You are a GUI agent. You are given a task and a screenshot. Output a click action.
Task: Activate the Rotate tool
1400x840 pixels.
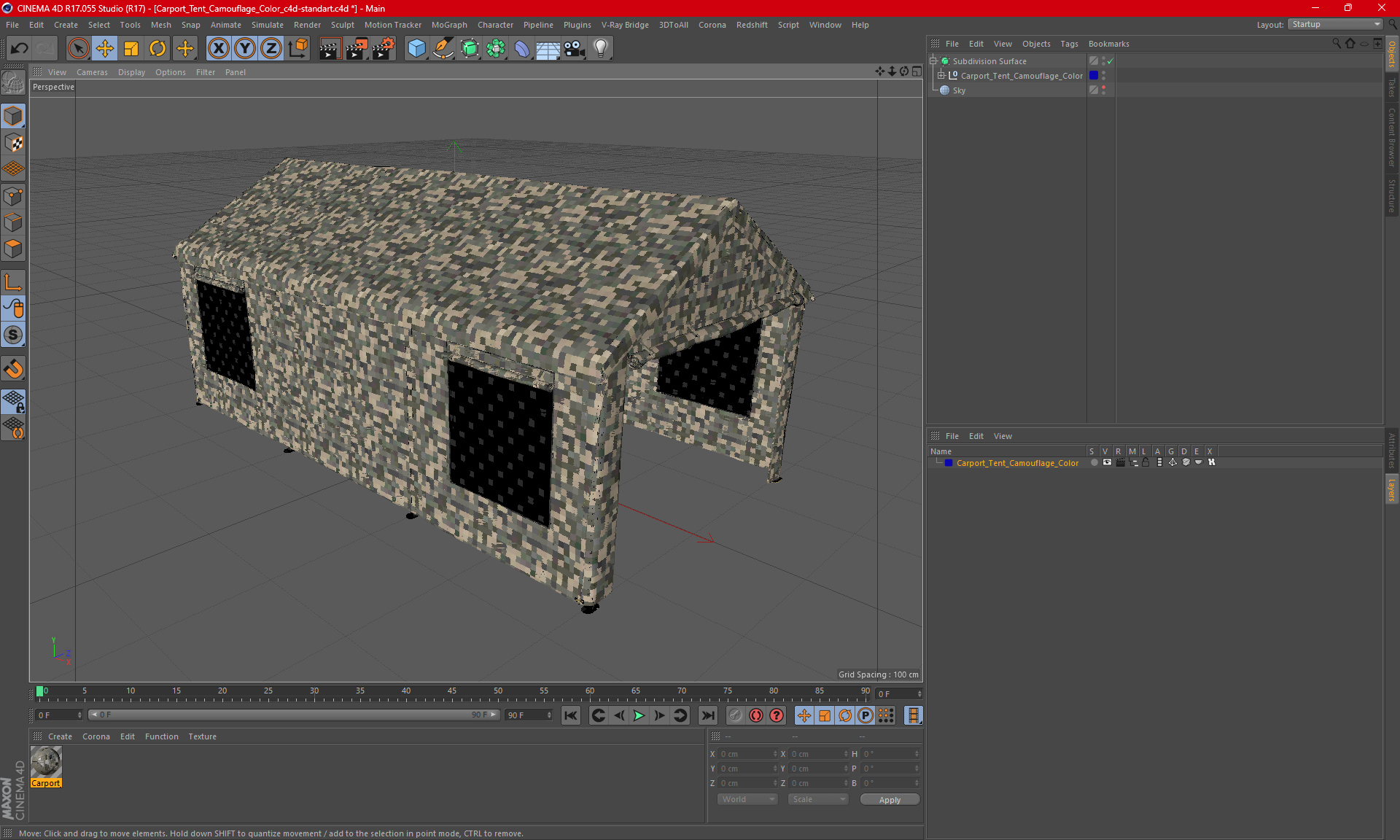click(x=157, y=49)
